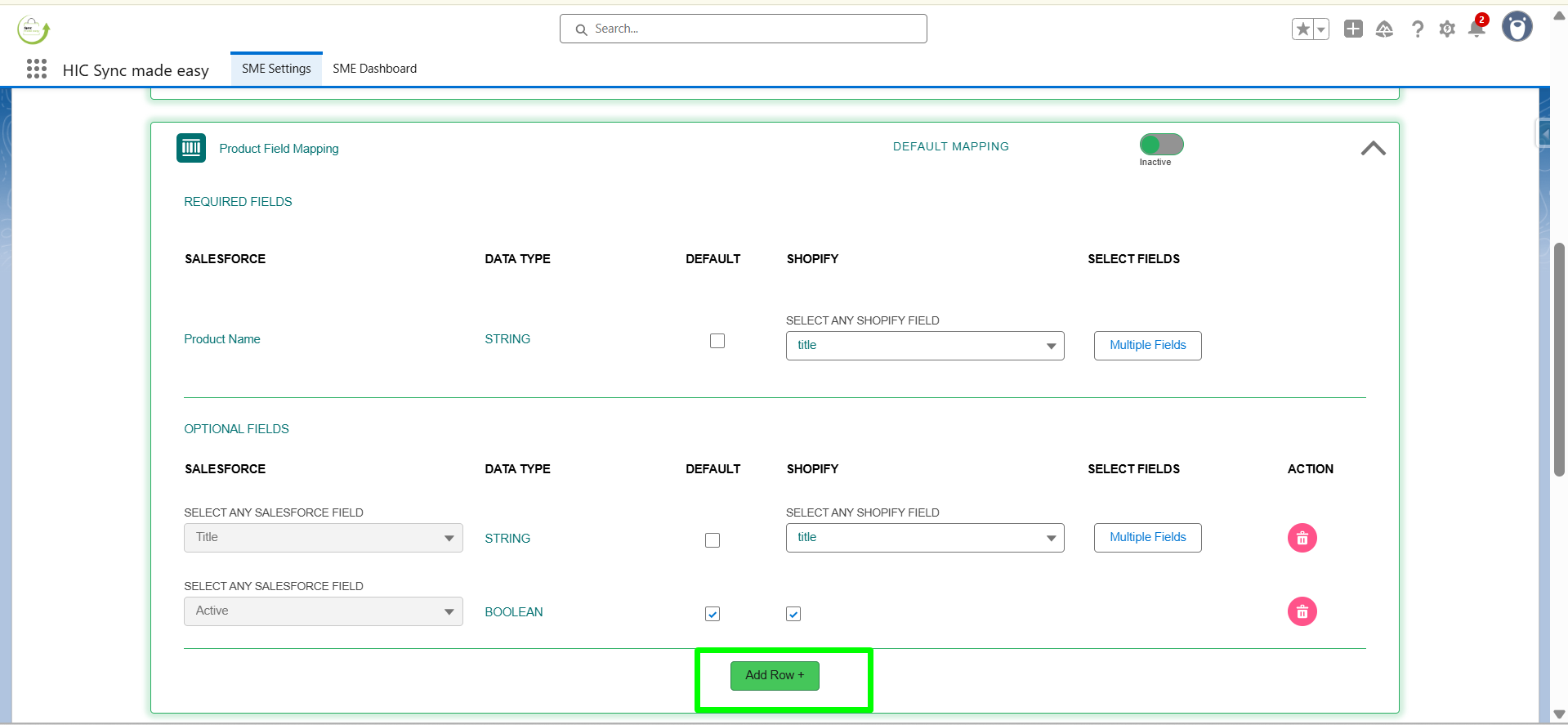Click Multiple Fields for Product Name
Screen dimensions: 1568x725
tap(1148, 346)
